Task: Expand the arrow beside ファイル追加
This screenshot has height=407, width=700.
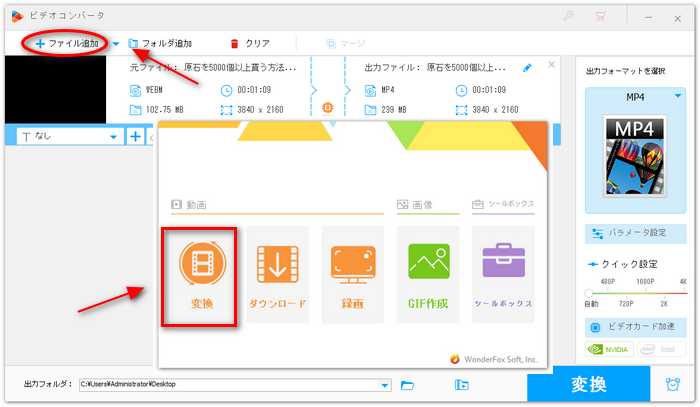Action: point(116,44)
